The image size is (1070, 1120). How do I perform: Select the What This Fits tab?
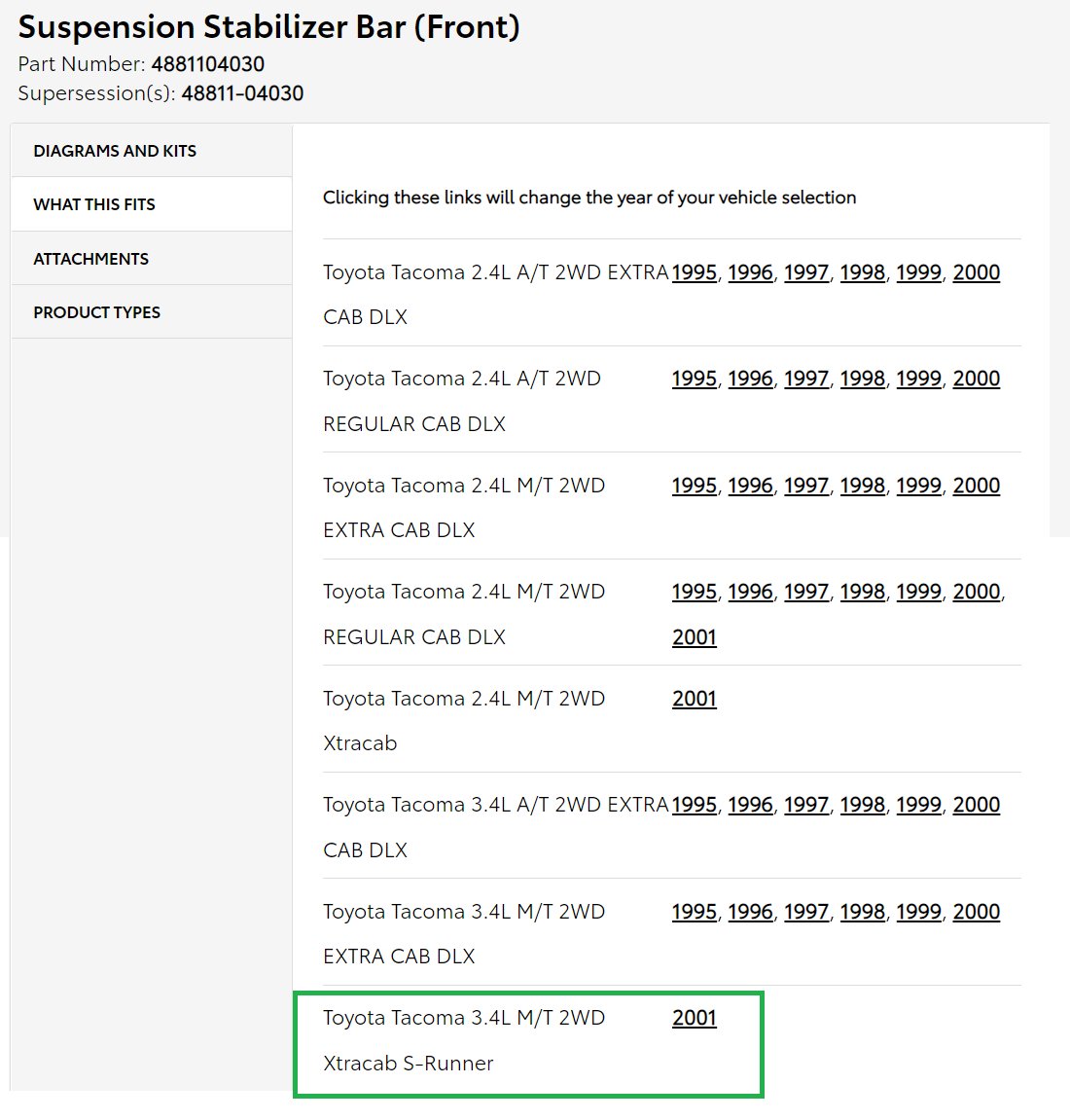pos(152,204)
